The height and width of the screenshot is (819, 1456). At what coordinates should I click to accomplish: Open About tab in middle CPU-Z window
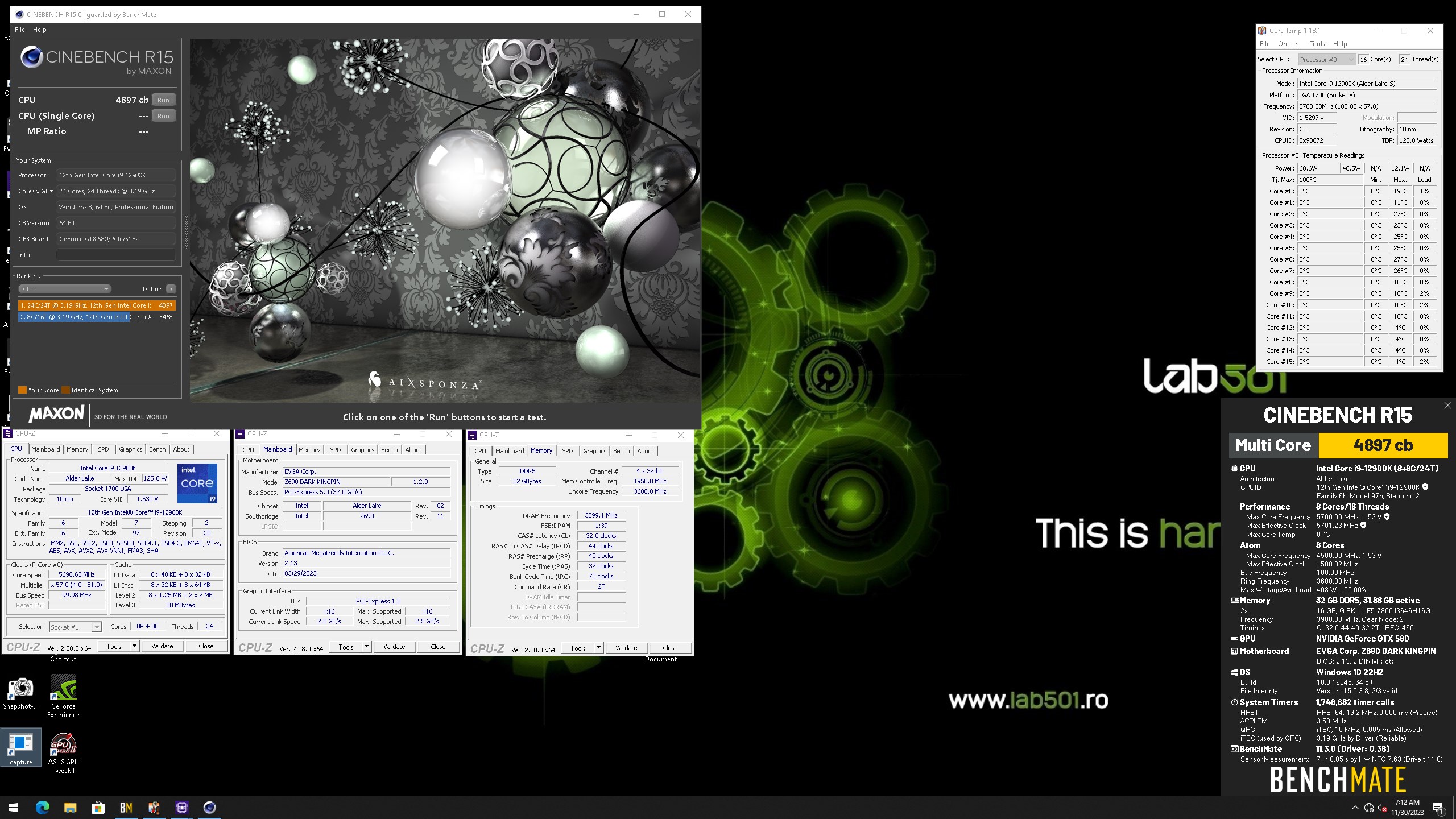(413, 450)
